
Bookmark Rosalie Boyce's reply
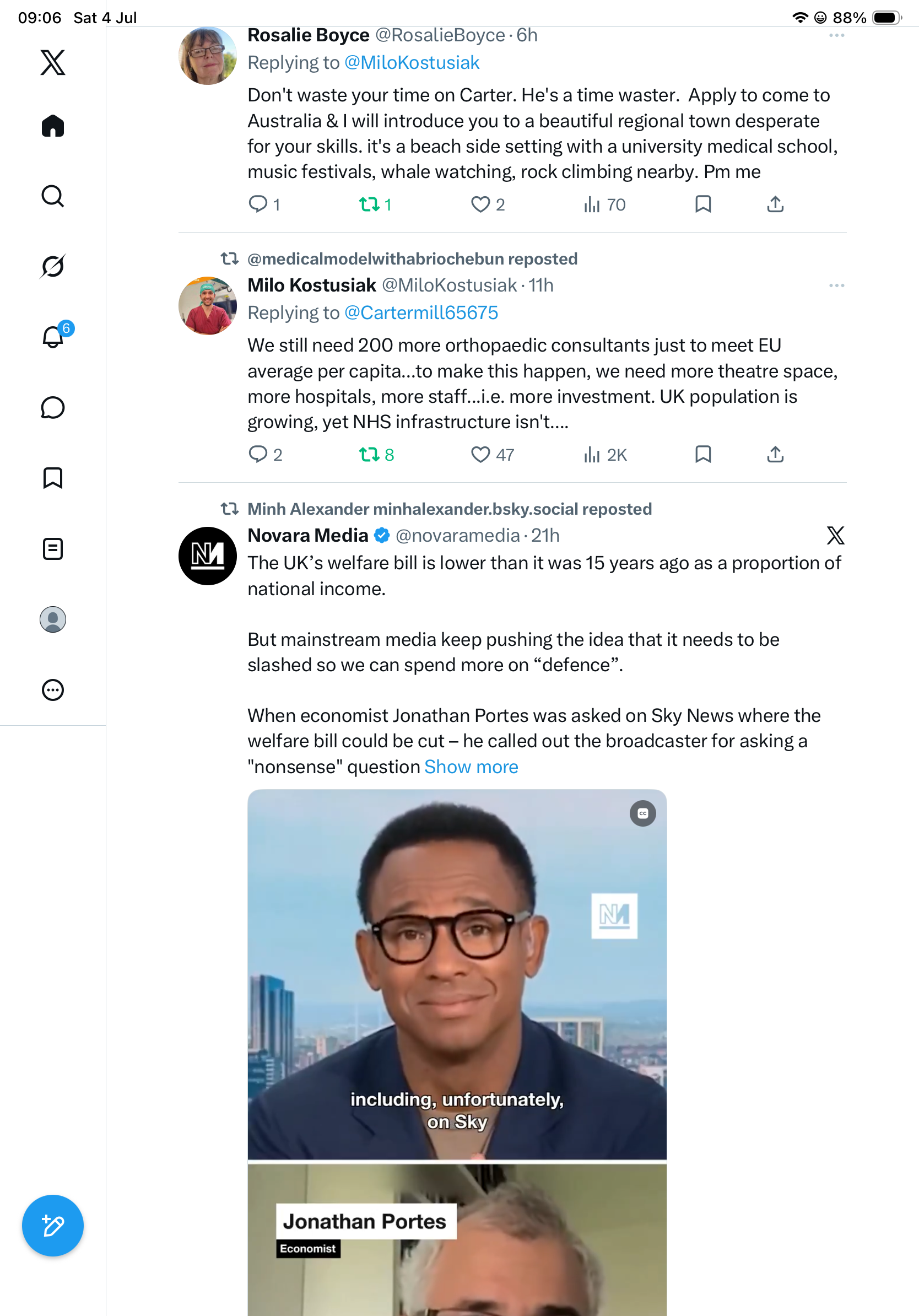pyautogui.click(x=703, y=204)
